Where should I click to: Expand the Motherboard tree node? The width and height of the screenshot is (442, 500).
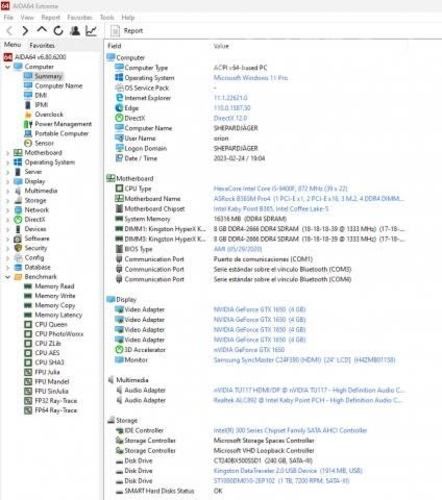point(8,153)
